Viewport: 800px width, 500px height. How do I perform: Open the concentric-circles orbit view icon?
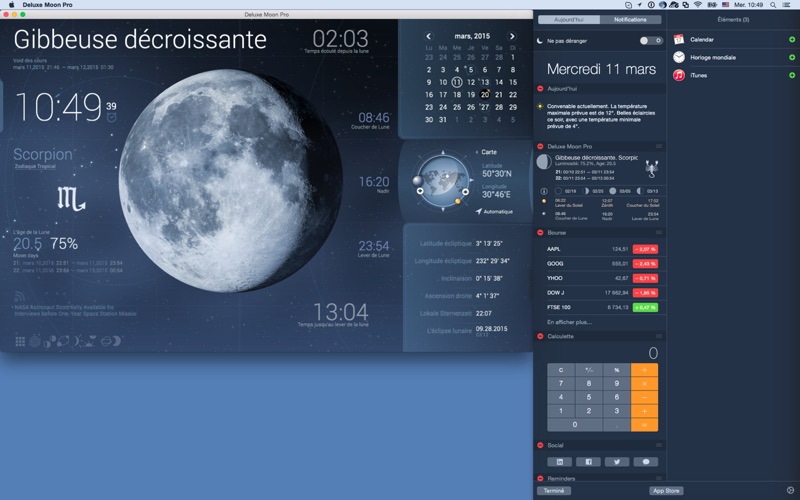tap(34, 341)
